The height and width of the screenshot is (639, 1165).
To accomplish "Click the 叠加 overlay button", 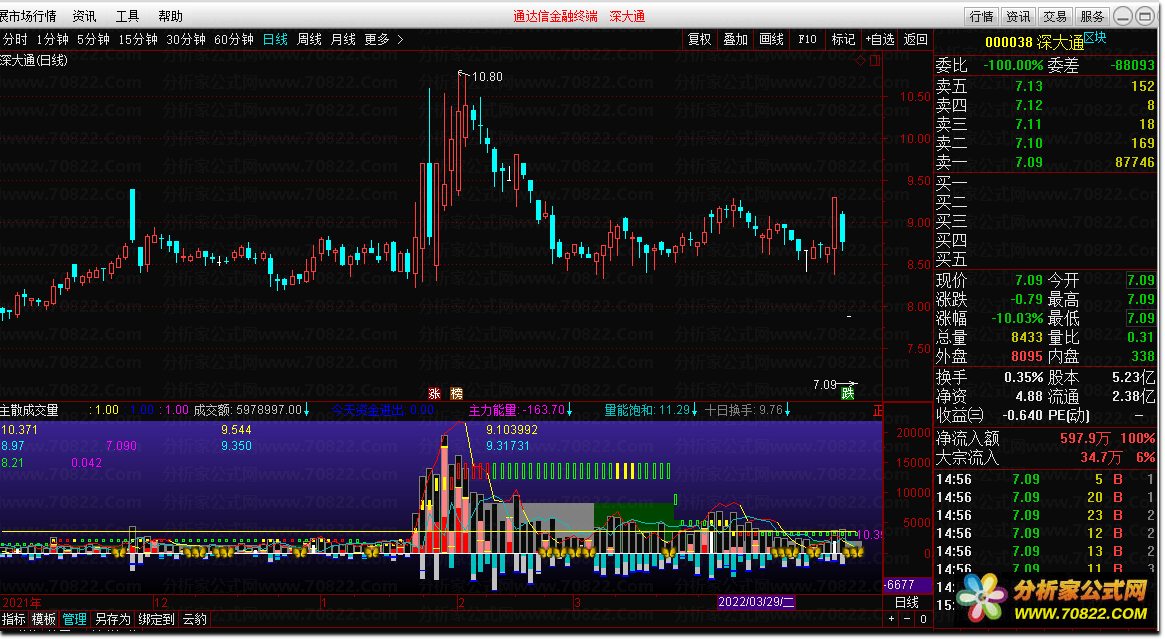I will tap(736, 39).
